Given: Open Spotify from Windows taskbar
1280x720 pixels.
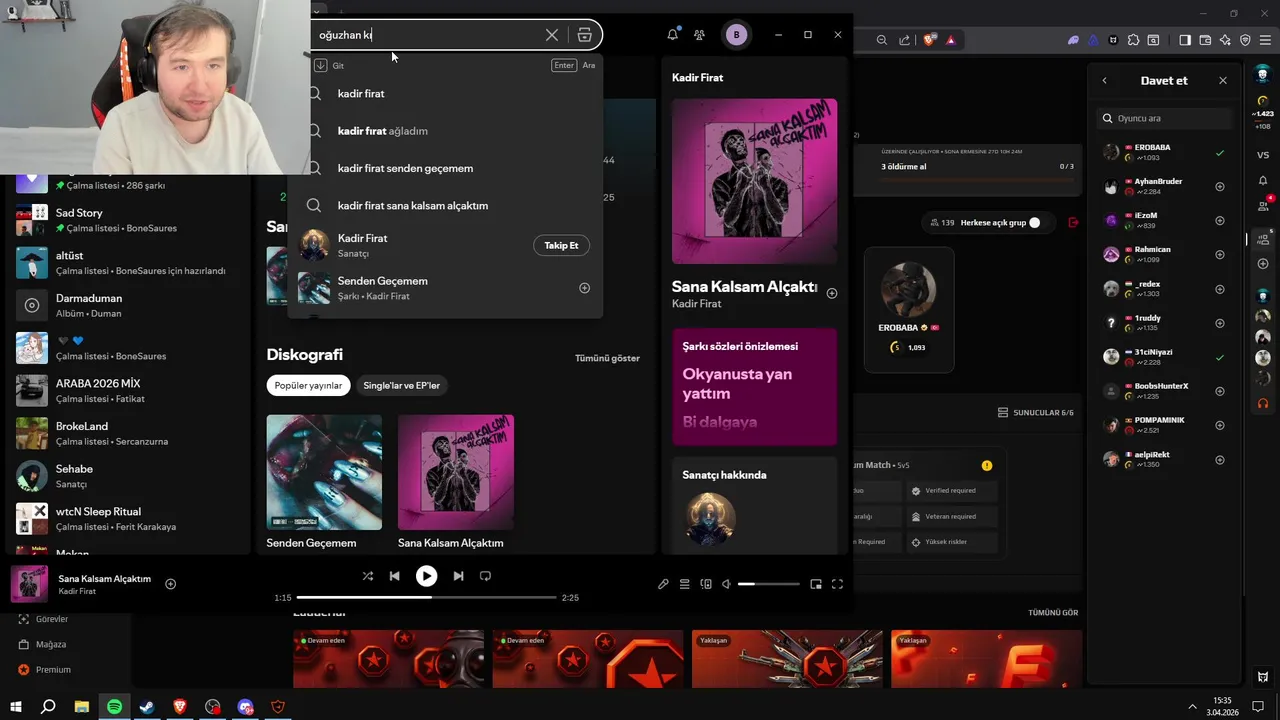Looking at the screenshot, I should [114, 707].
